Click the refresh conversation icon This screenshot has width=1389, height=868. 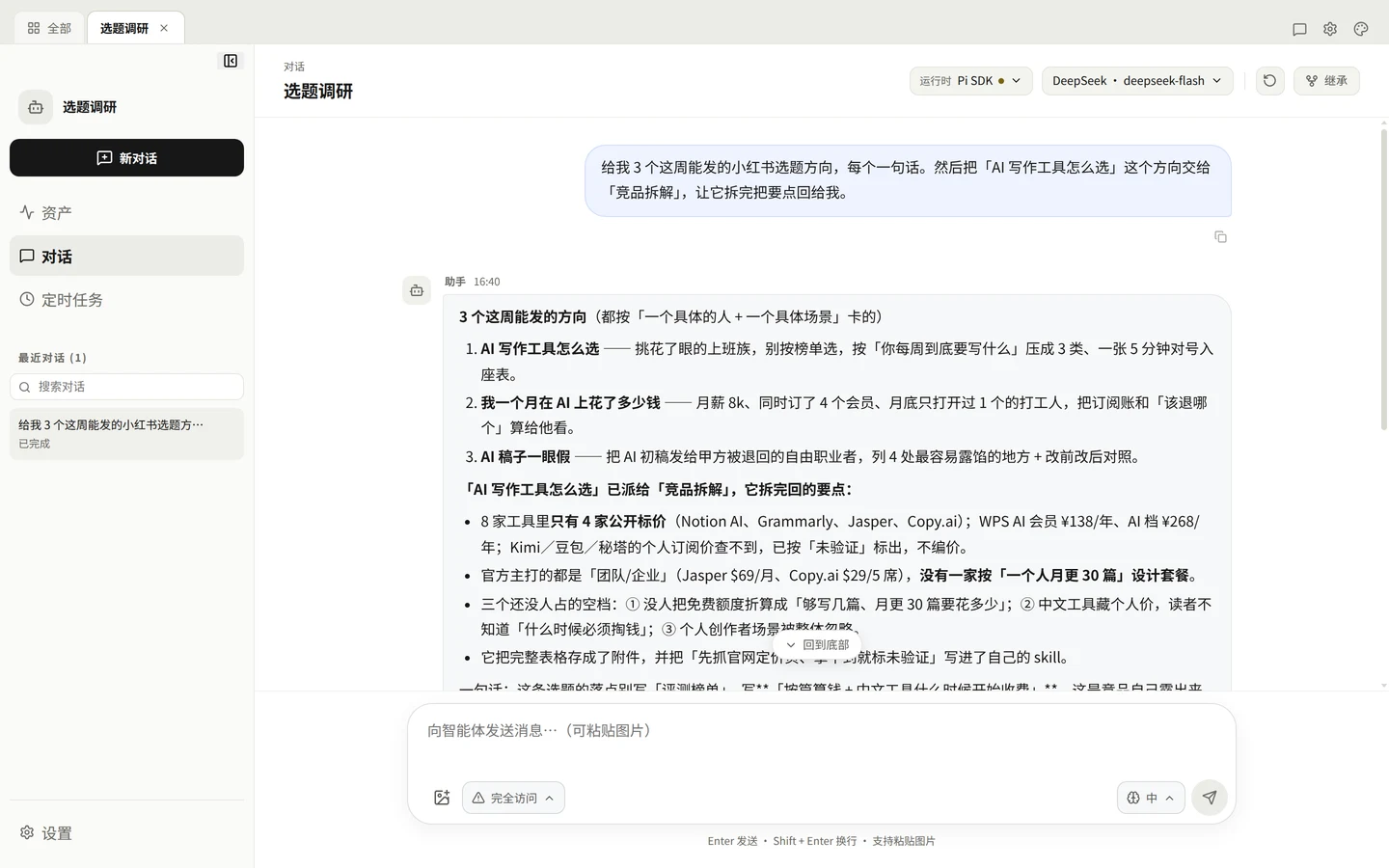tap(1269, 81)
